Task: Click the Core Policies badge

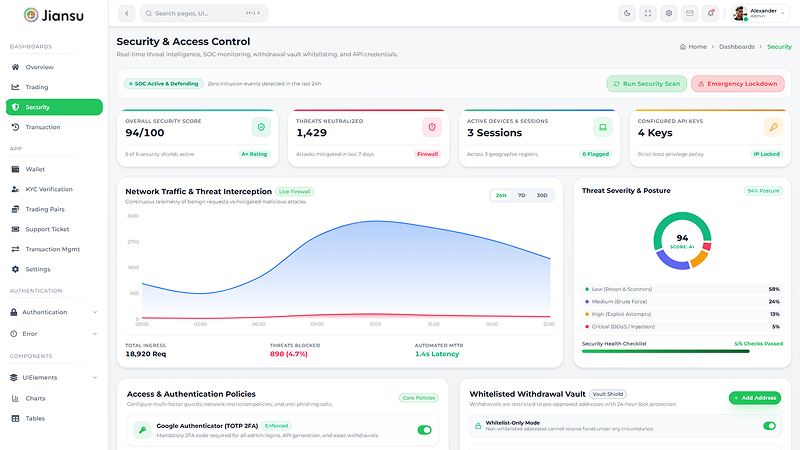Action: [x=418, y=398]
